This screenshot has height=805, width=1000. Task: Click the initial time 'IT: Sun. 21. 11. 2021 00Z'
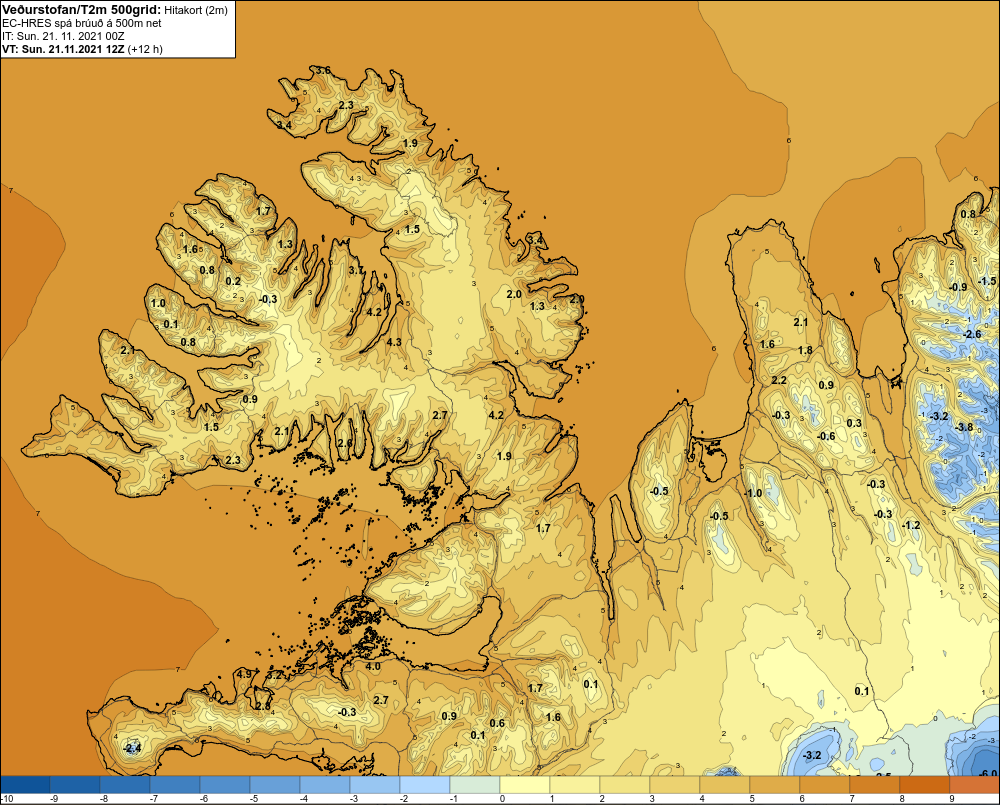point(63,36)
